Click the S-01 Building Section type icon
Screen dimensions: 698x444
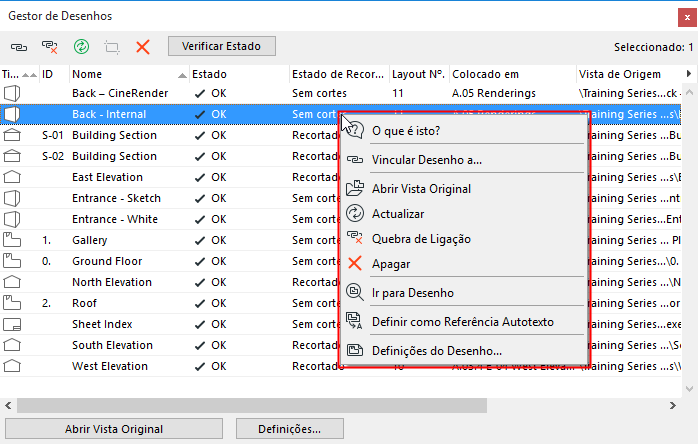12,135
